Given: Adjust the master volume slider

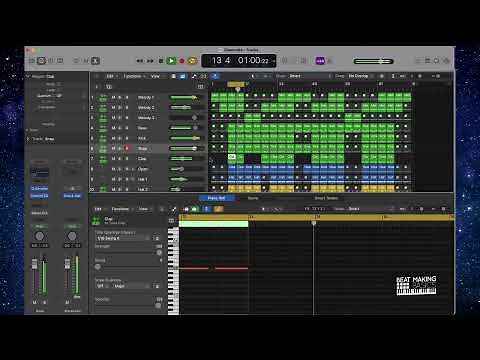Looking at the screenshot, I should pyautogui.click(x=374, y=61).
